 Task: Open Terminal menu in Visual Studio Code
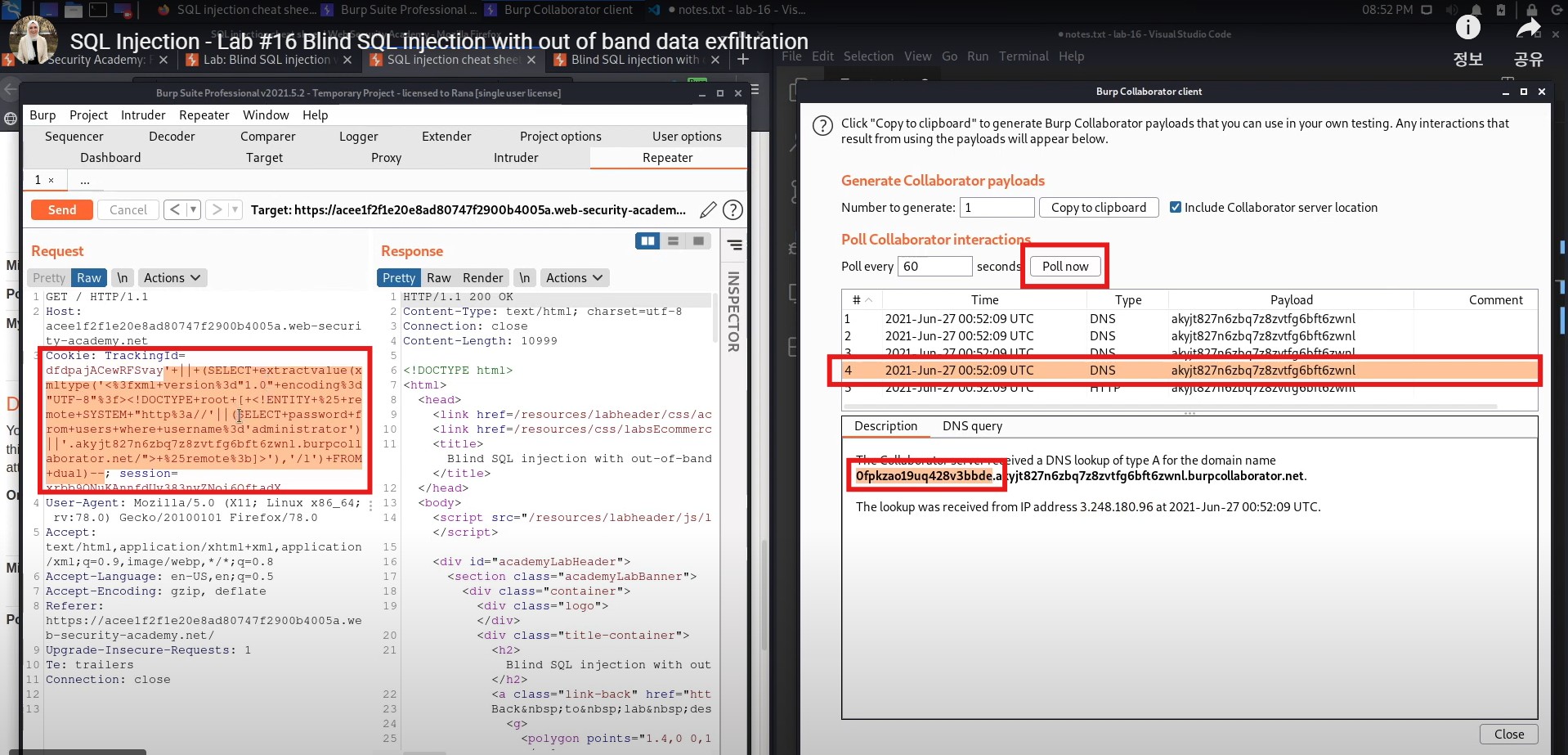click(x=1024, y=56)
